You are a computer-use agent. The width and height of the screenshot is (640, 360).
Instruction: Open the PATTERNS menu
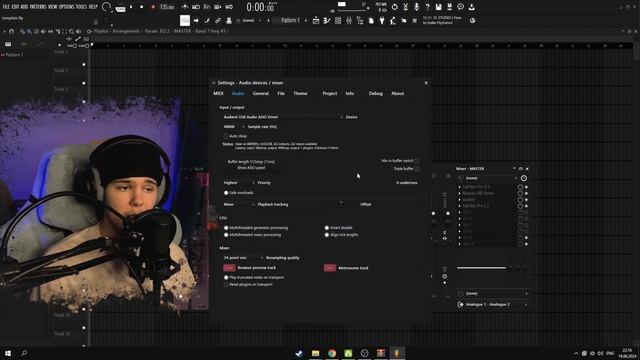[38, 7]
